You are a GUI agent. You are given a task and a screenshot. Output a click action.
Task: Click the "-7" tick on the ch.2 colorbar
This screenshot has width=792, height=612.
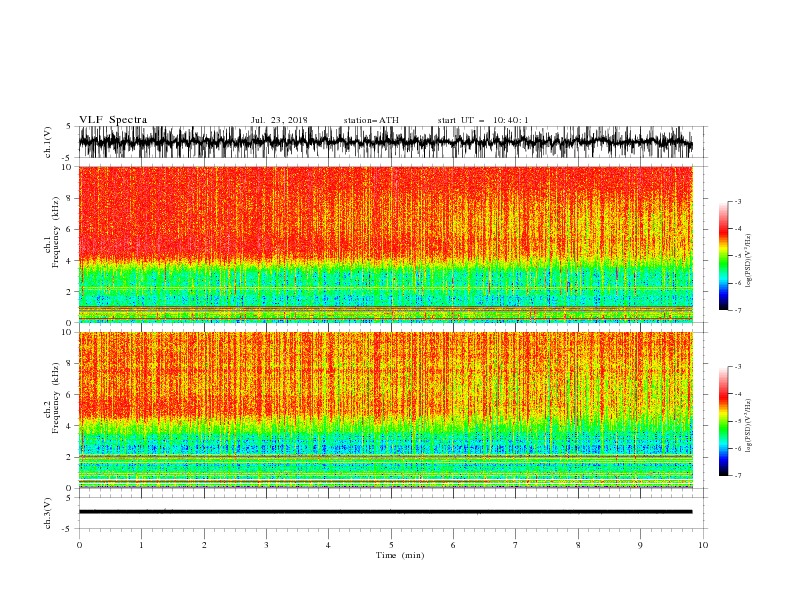pos(737,475)
